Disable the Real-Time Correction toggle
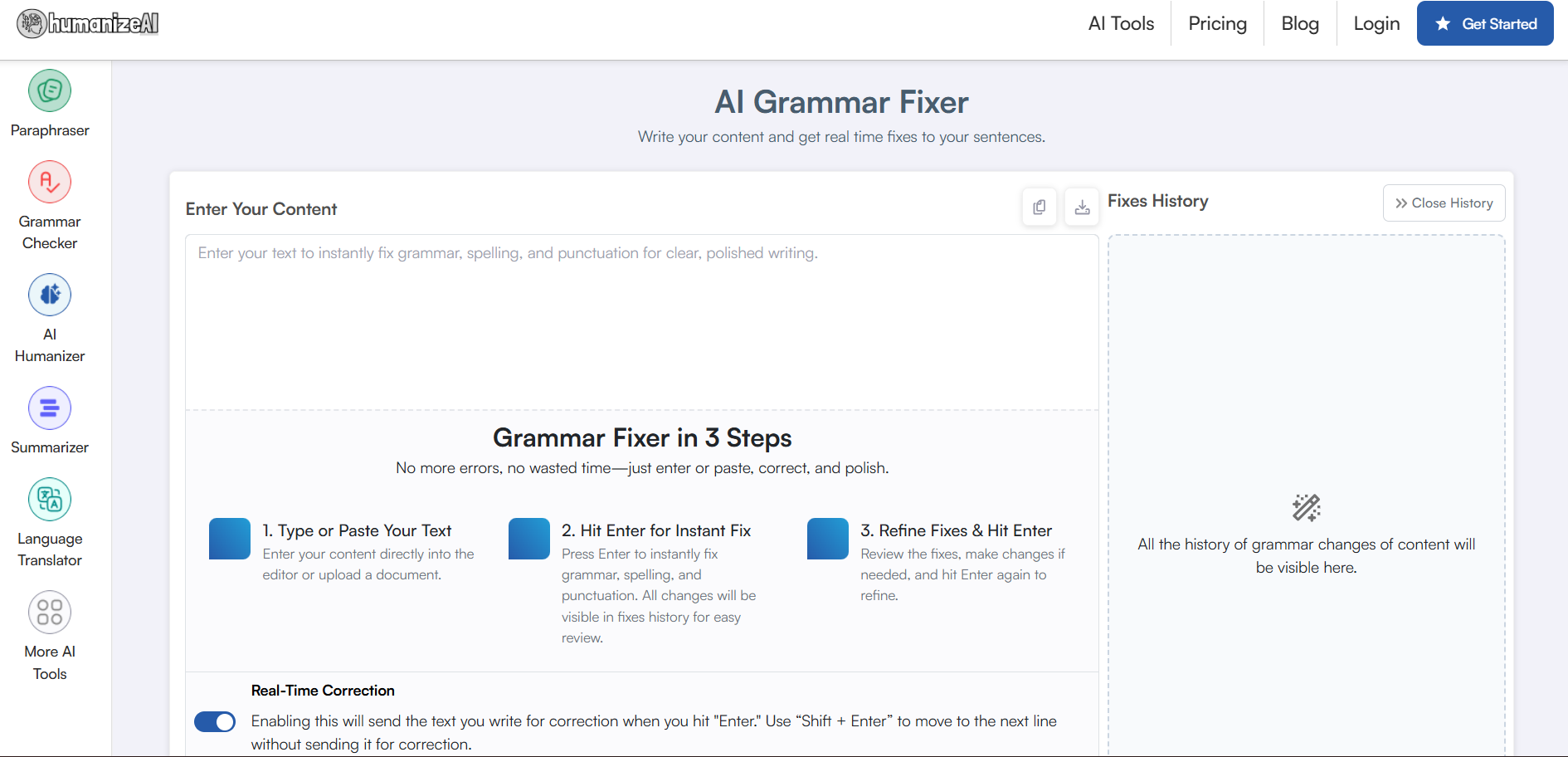This screenshot has width=1568, height=757. click(215, 722)
